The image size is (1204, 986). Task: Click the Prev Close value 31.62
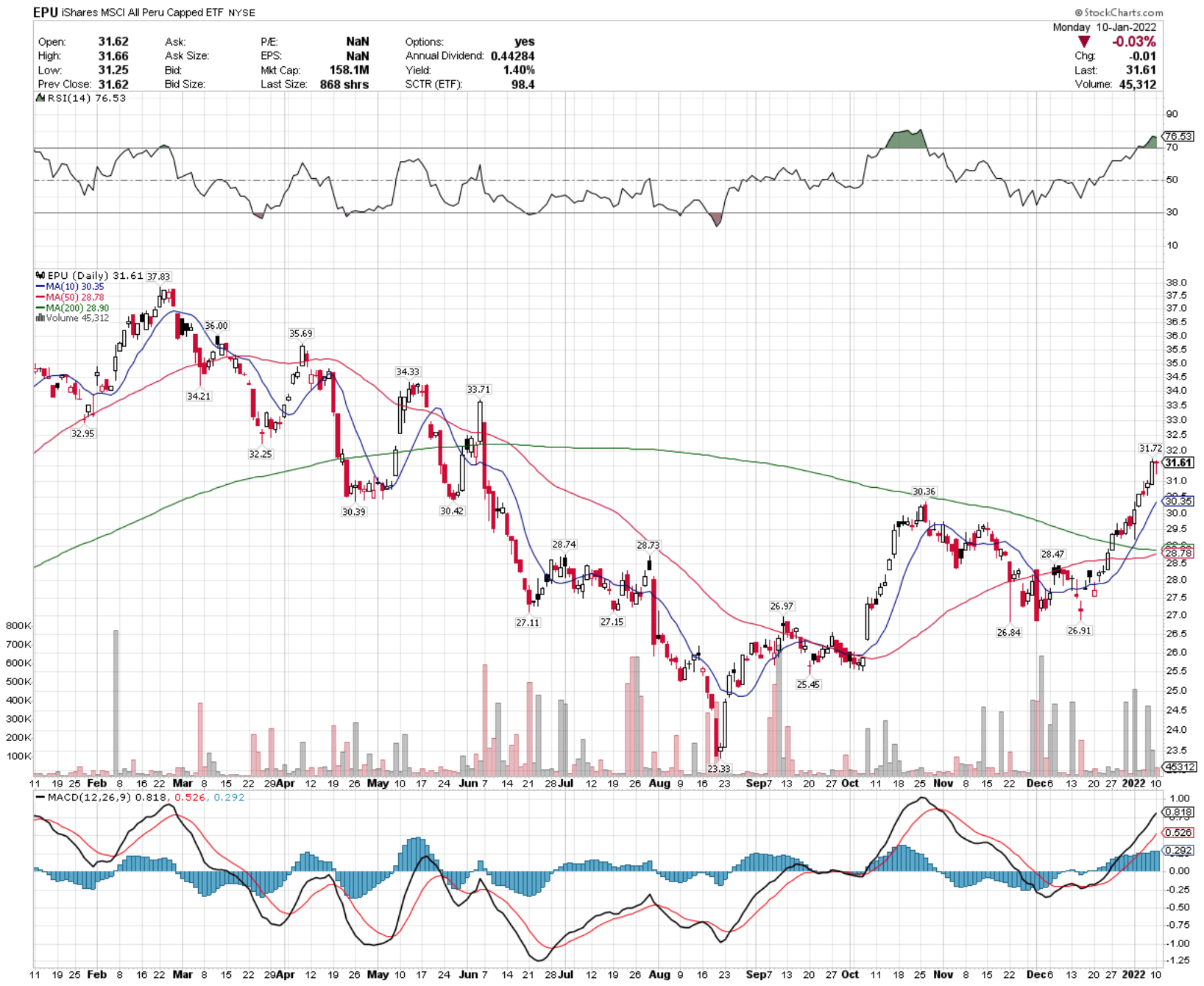[x=113, y=84]
